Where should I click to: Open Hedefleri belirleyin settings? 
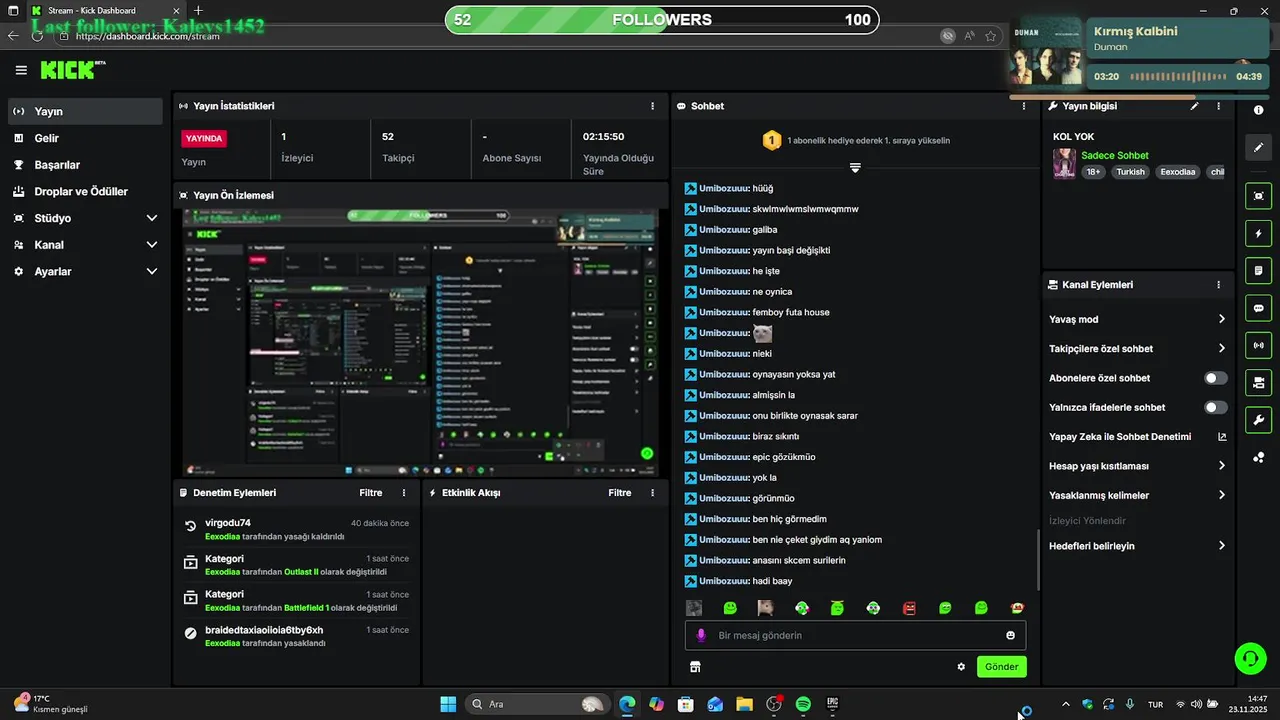1138,546
